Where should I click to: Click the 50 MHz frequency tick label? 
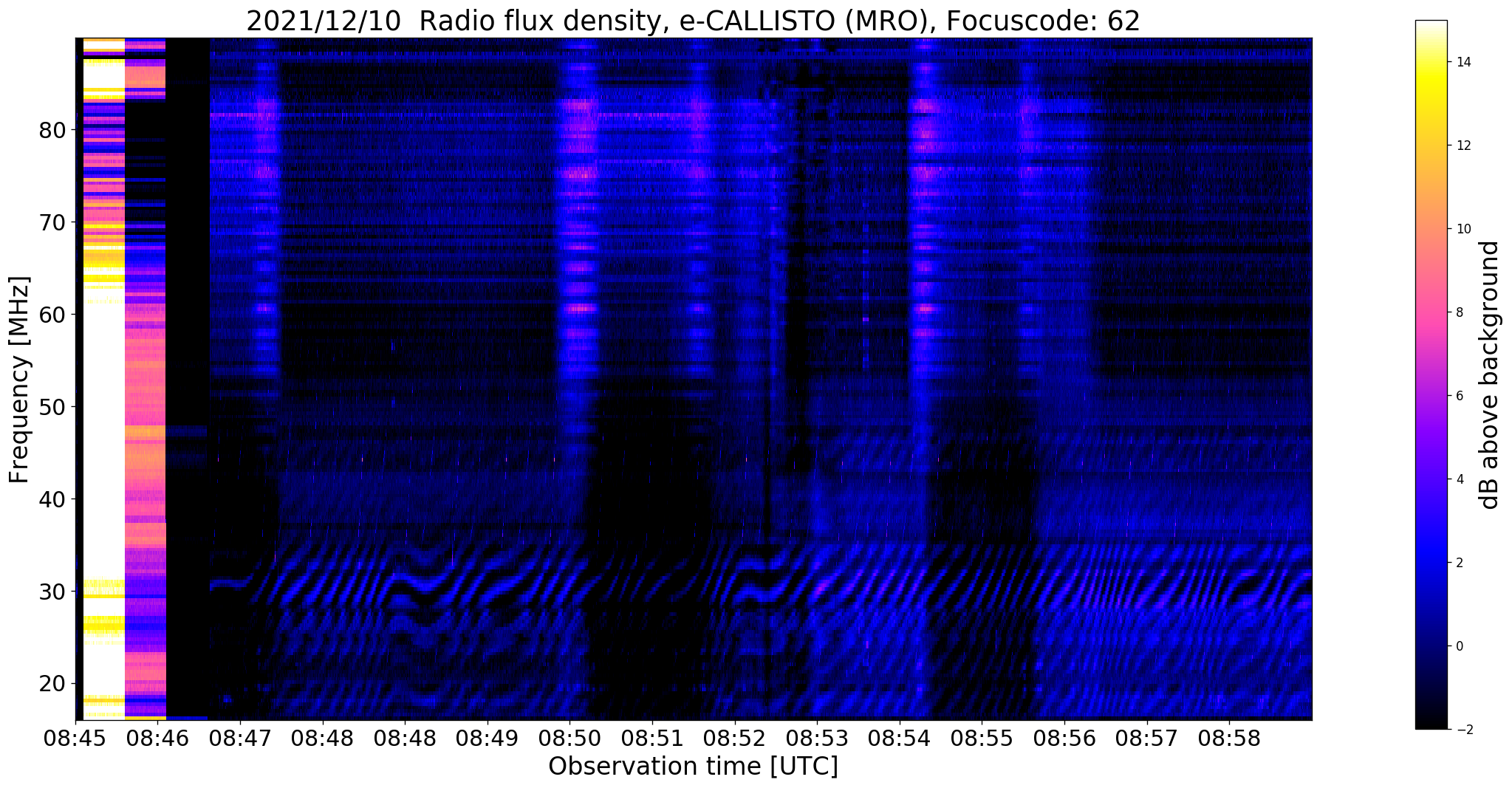click(x=52, y=407)
